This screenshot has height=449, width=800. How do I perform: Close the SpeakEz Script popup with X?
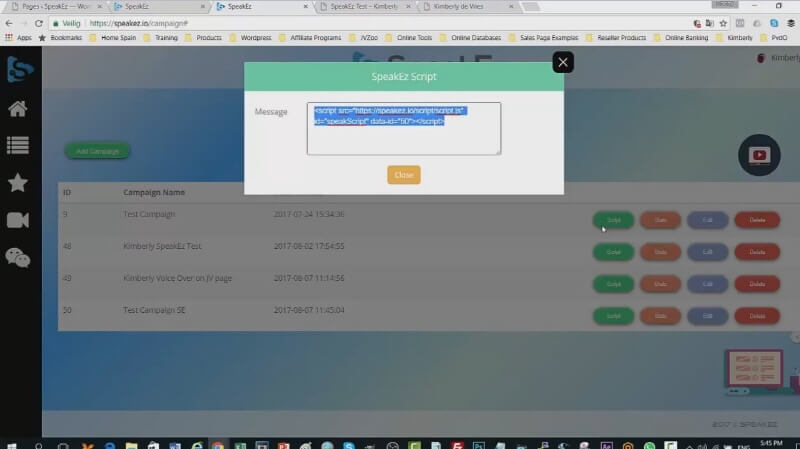[563, 62]
